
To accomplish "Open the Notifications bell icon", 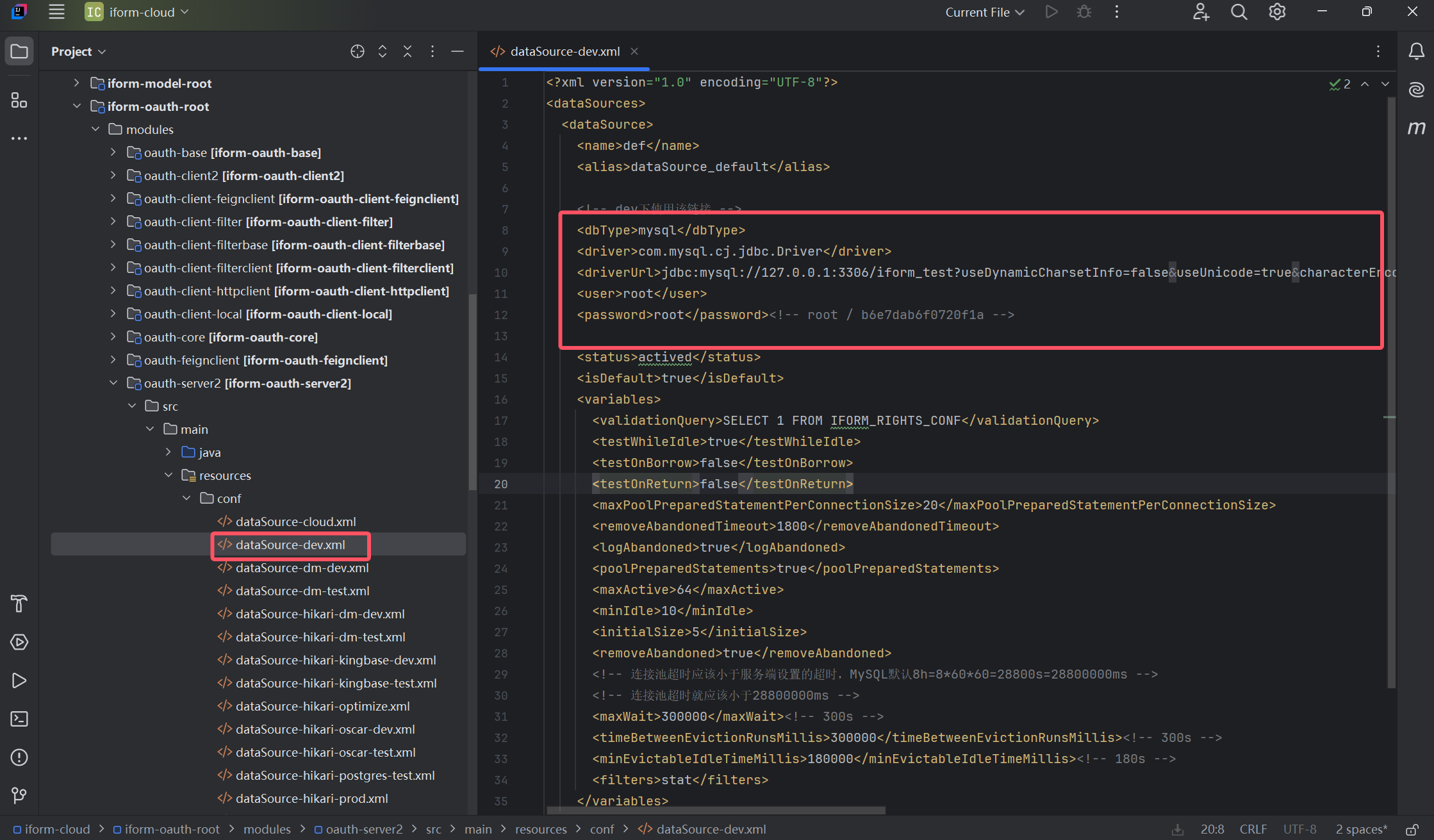I will 1416,51.
